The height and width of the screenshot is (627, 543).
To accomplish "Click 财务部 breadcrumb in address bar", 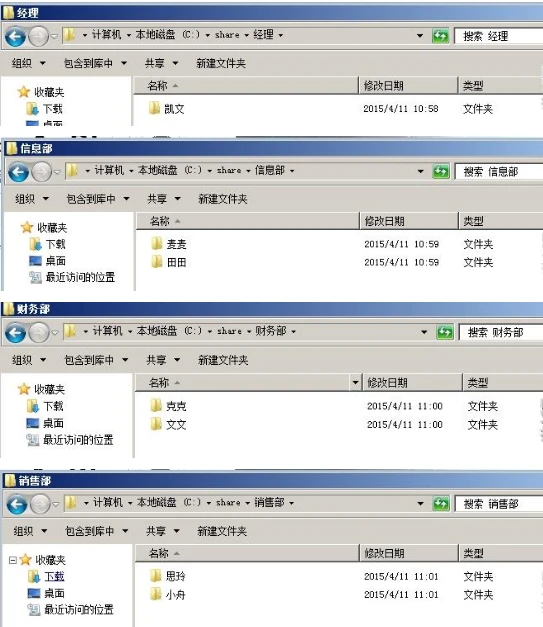I will [x=271, y=331].
